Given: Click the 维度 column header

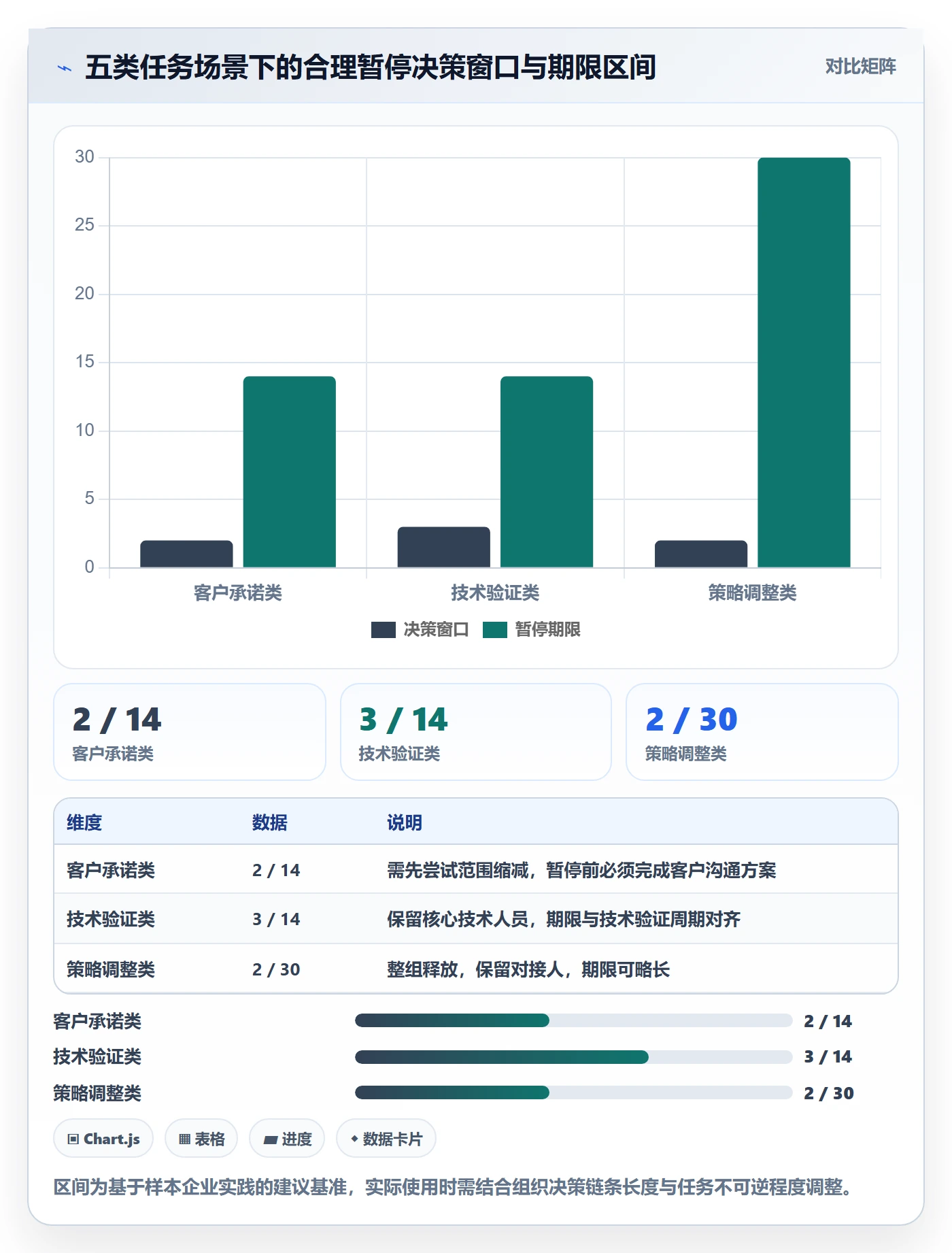Looking at the screenshot, I should pos(84,822).
